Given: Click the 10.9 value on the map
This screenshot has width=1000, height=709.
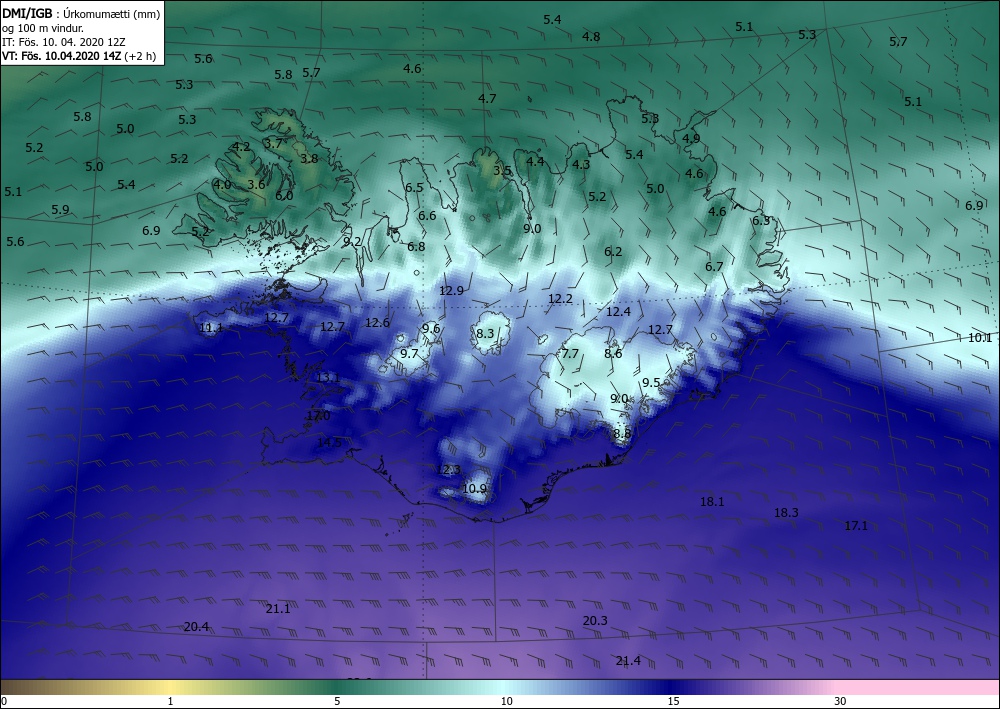Looking at the screenshot, I should pos(474,488).
